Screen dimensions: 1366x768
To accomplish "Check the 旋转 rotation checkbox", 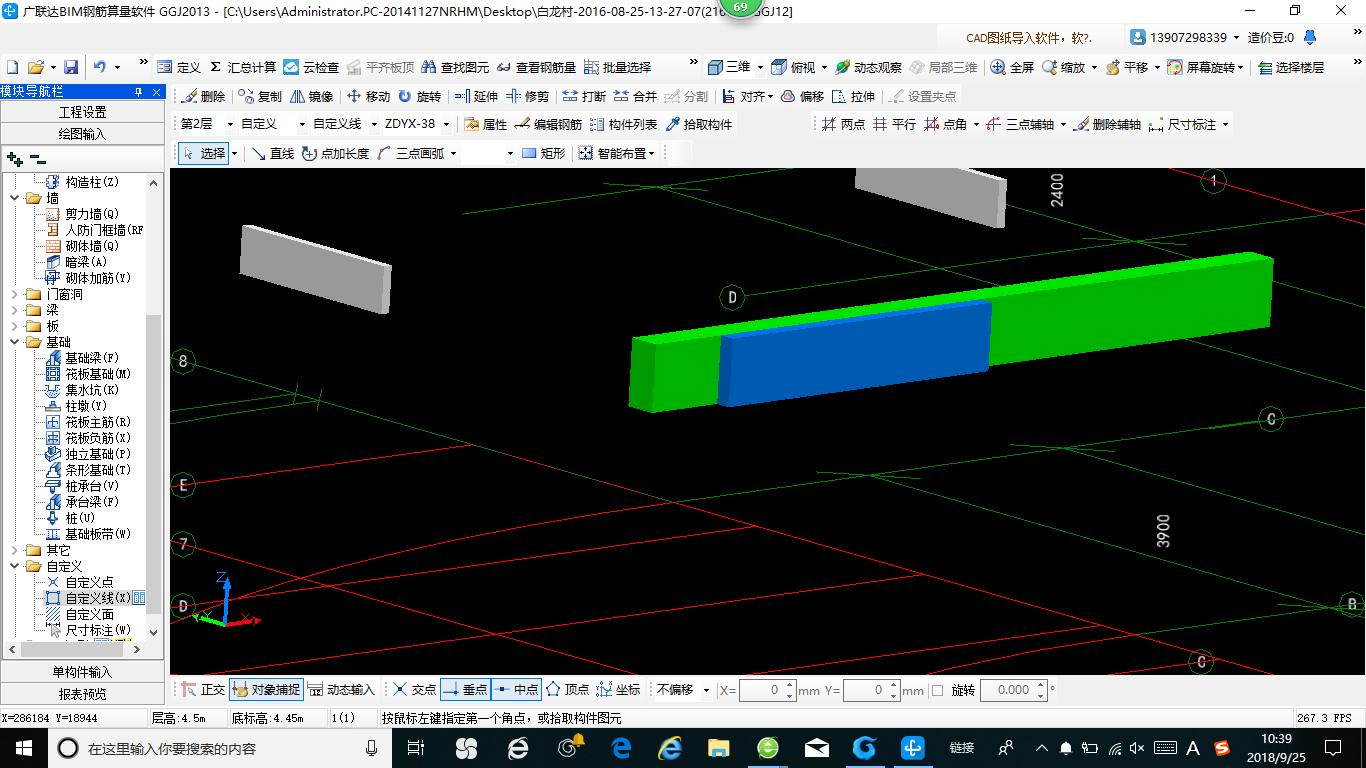I will point(937,690).
